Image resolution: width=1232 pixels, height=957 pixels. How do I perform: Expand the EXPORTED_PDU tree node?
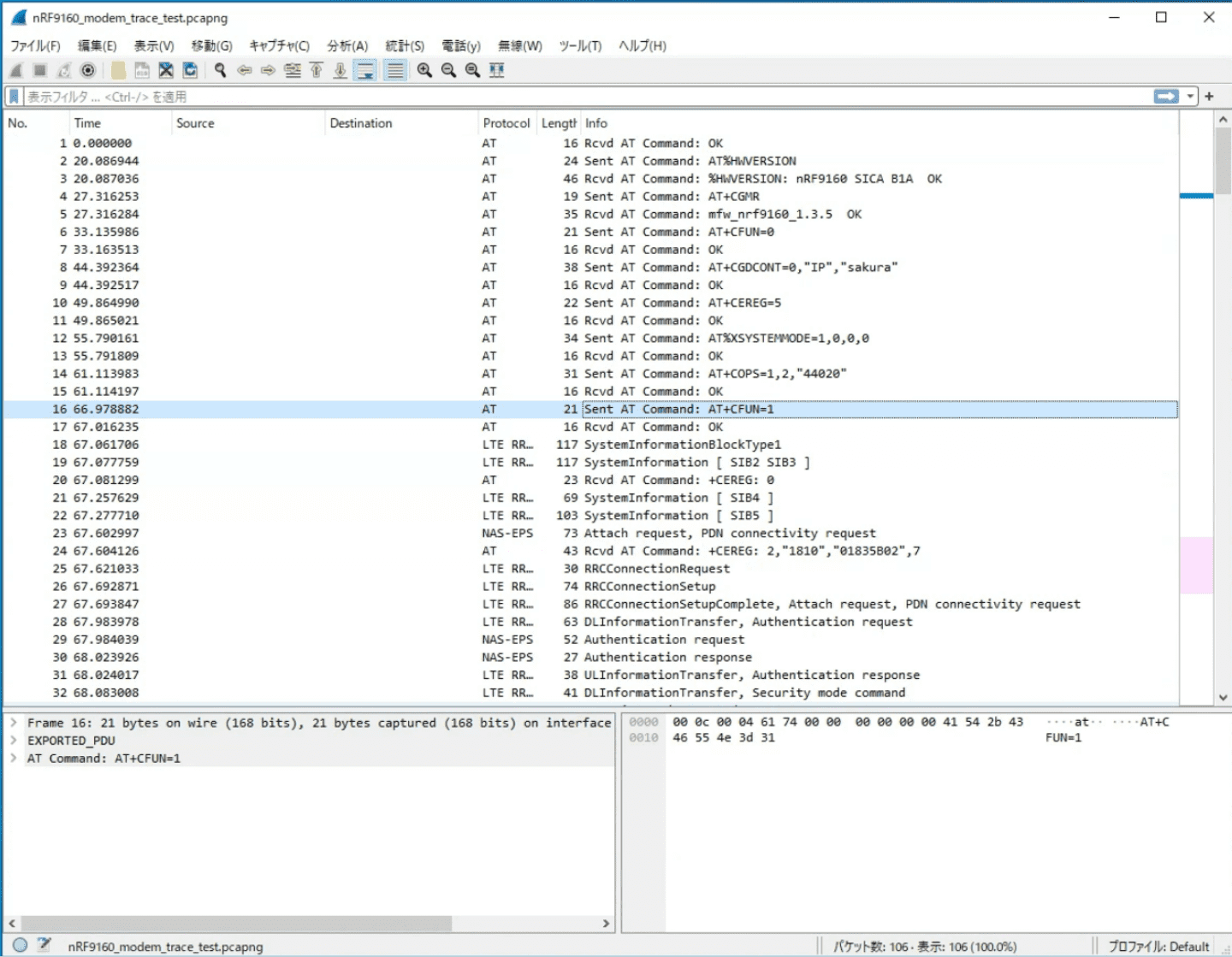[14, 741]
